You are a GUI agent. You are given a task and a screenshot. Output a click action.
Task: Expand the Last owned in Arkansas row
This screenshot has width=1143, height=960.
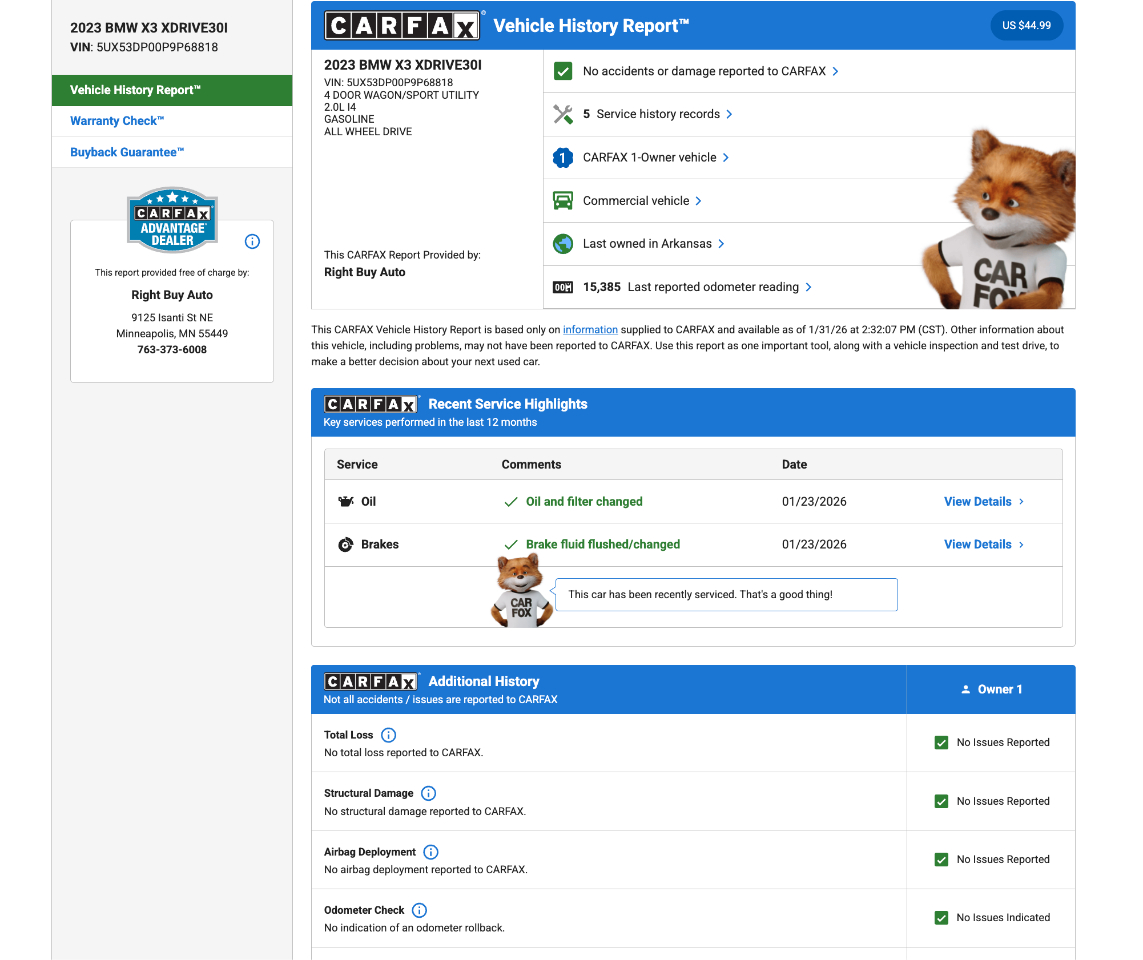(654, 244)
